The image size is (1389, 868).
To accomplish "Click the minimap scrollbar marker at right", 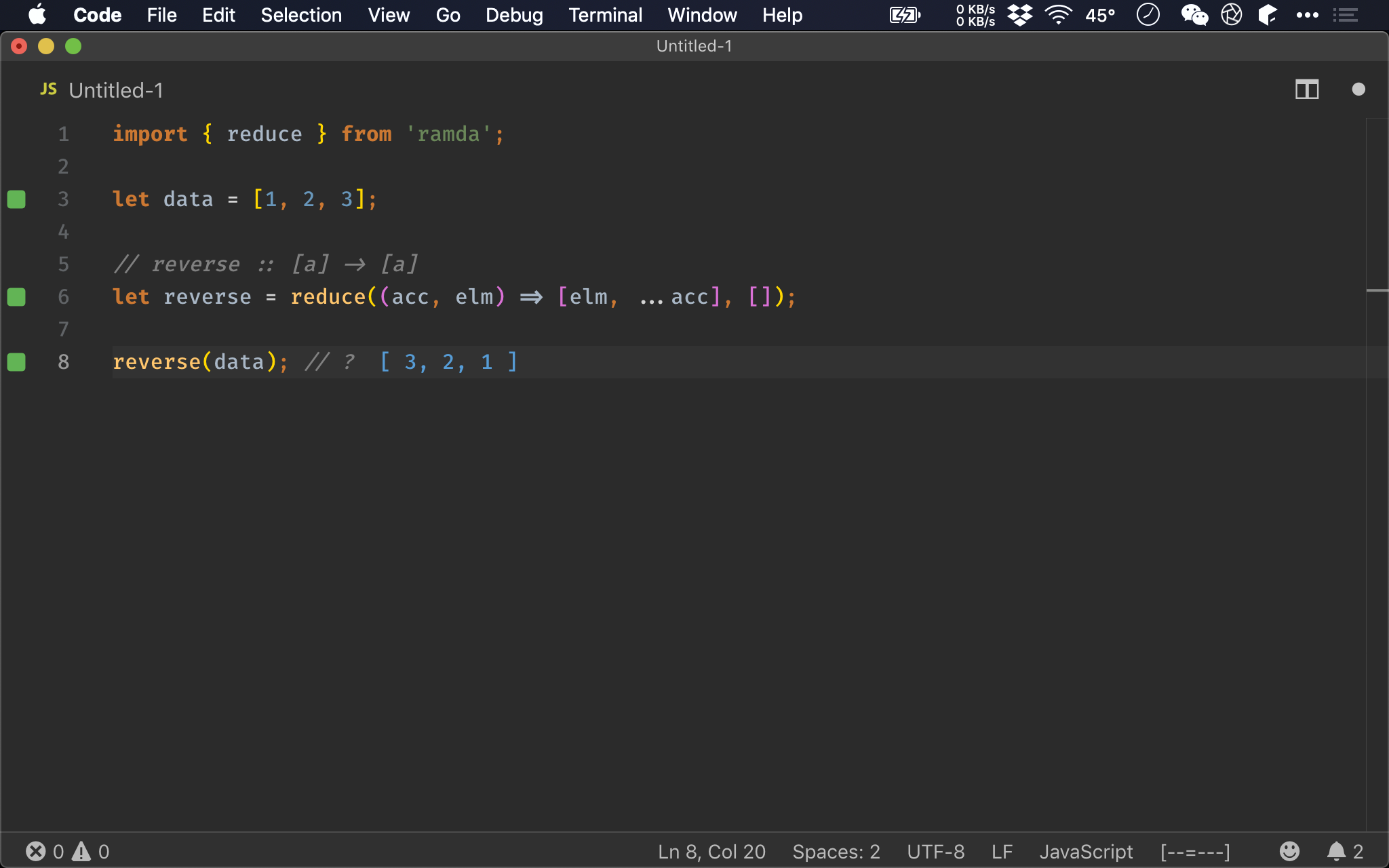I will point(1377,290).
